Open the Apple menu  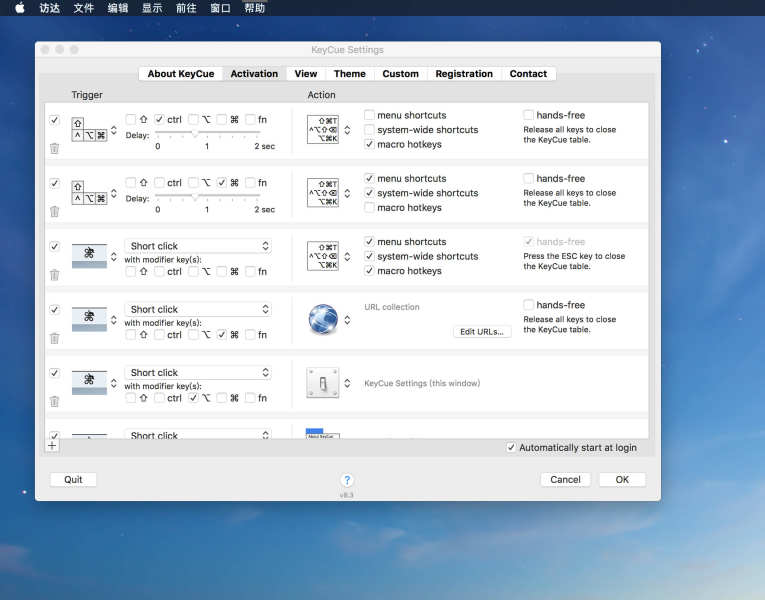pos(19,8)
